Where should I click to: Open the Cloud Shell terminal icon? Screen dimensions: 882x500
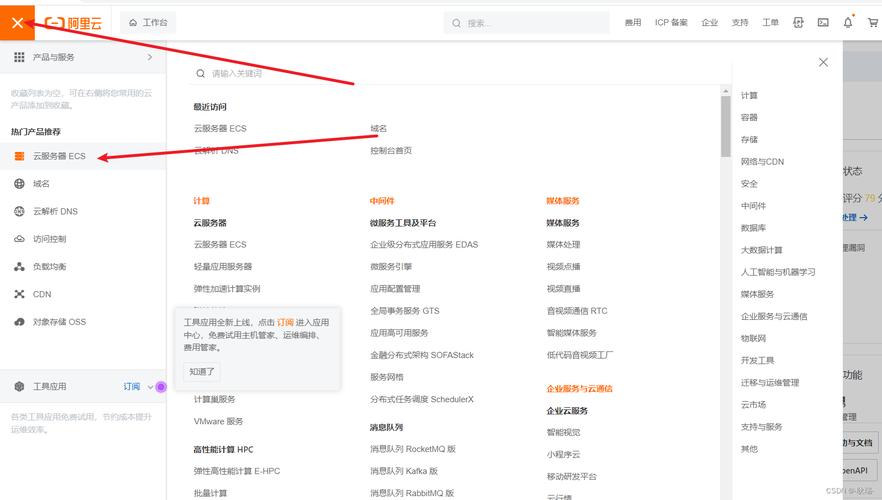[823, 22]
